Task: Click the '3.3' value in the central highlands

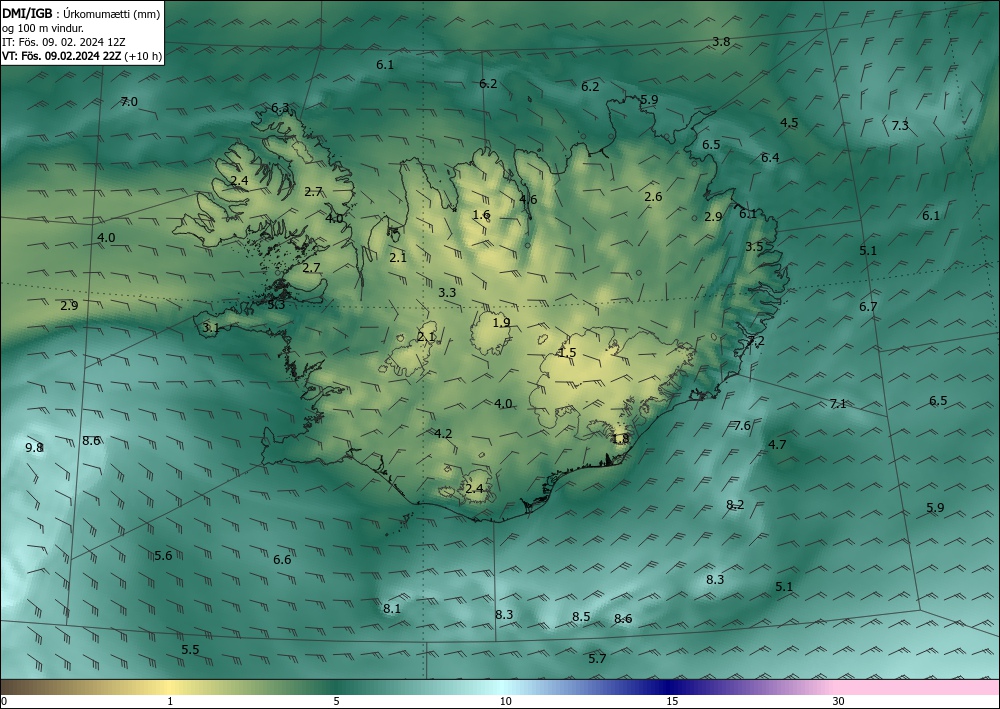Action: coord(447,292)
